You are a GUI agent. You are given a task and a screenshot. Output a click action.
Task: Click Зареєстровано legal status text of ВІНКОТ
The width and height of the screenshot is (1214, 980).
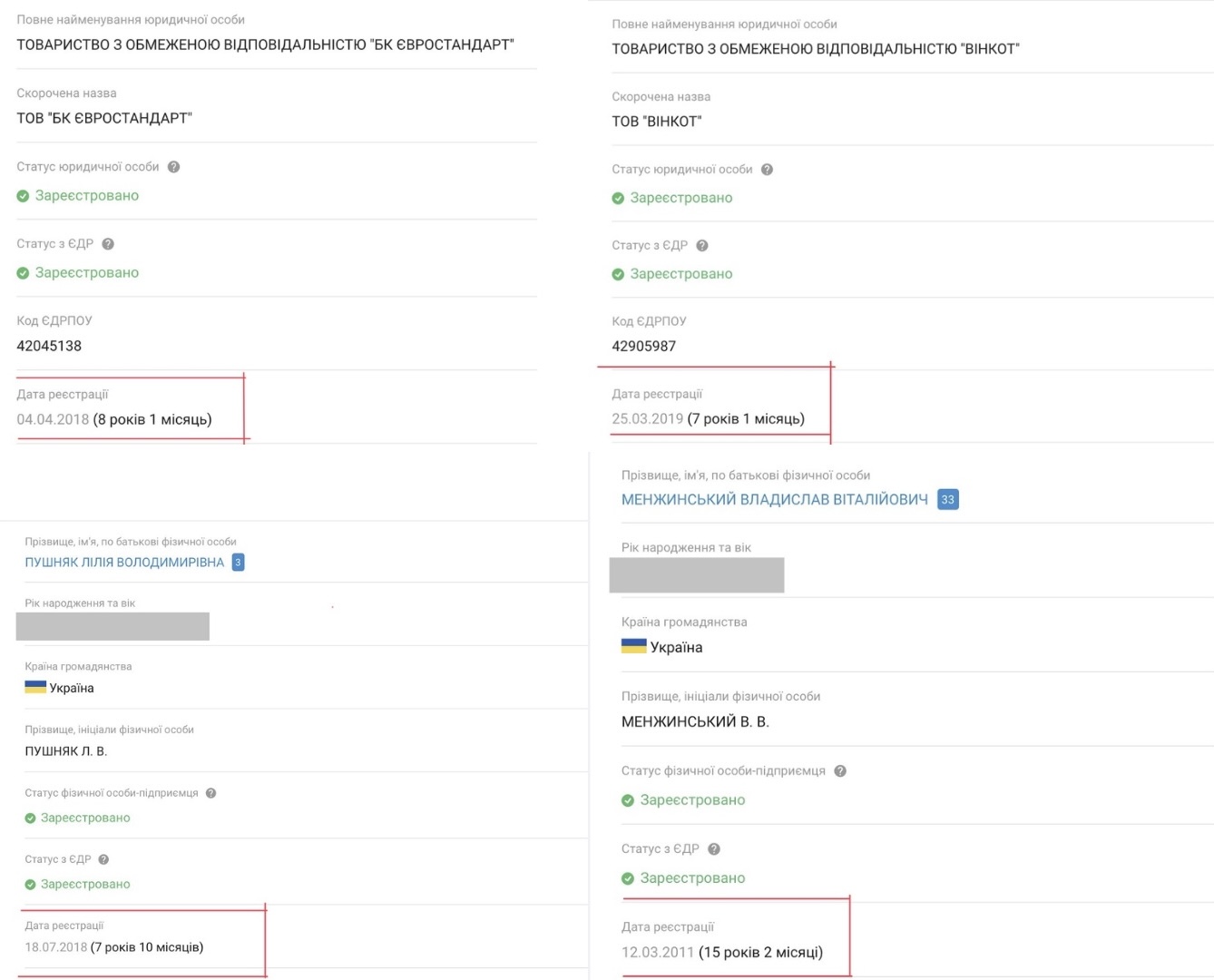[x=681, y=198]
